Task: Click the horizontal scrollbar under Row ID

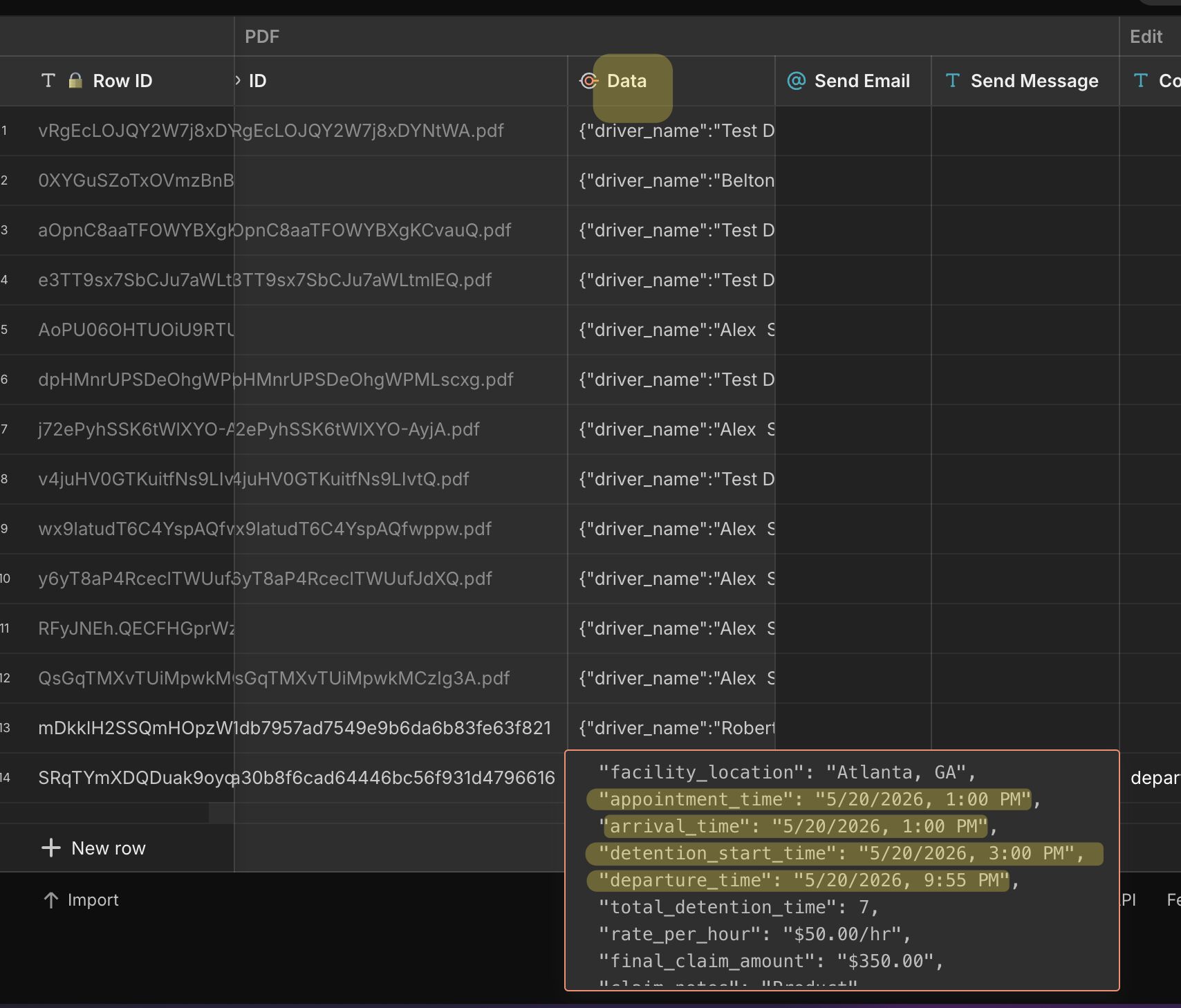Action: (x=104, y=813)
